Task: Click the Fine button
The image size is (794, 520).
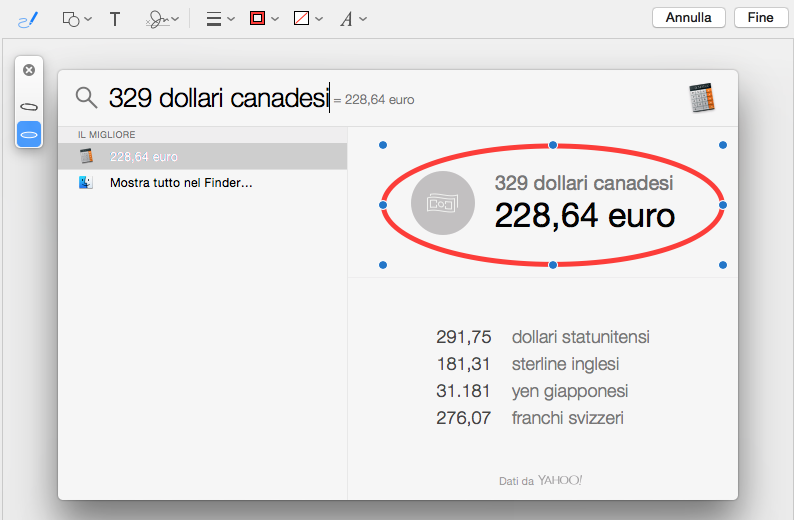Action: coord(761,18)
